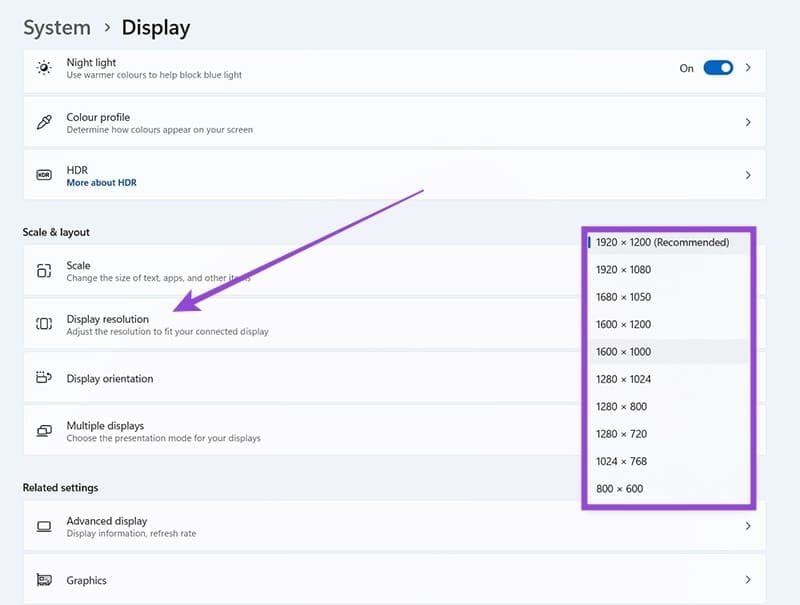
Task: Click the Graphics card icon
Action: tap(43, 580)
